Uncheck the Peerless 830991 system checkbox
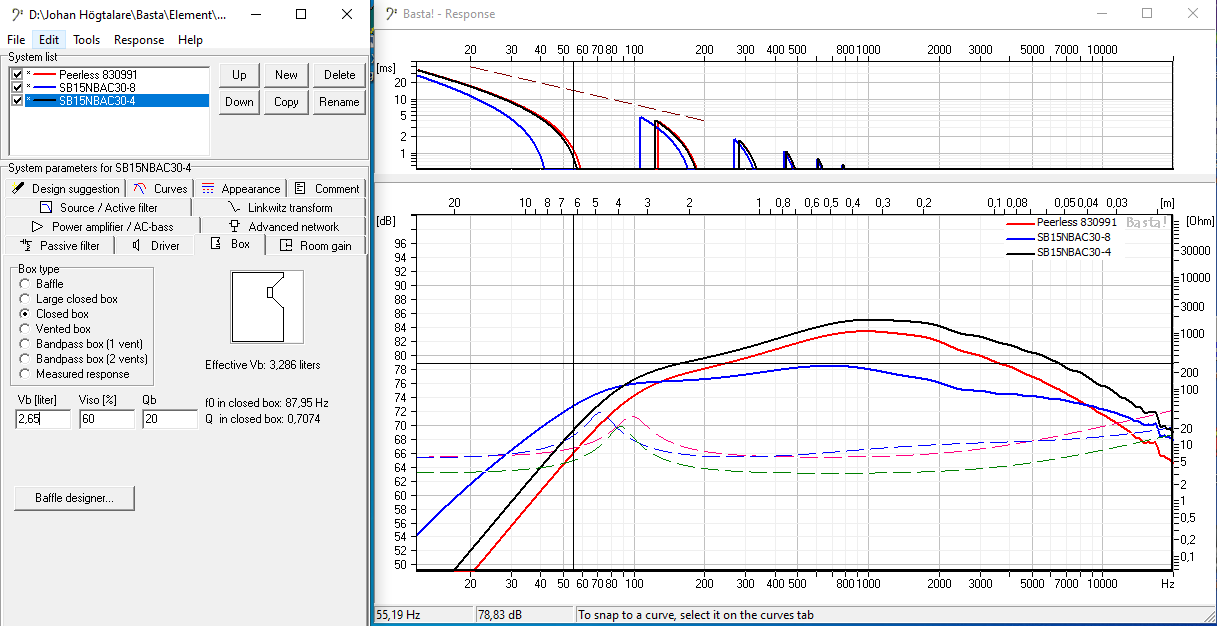 (x=17, y=75)
